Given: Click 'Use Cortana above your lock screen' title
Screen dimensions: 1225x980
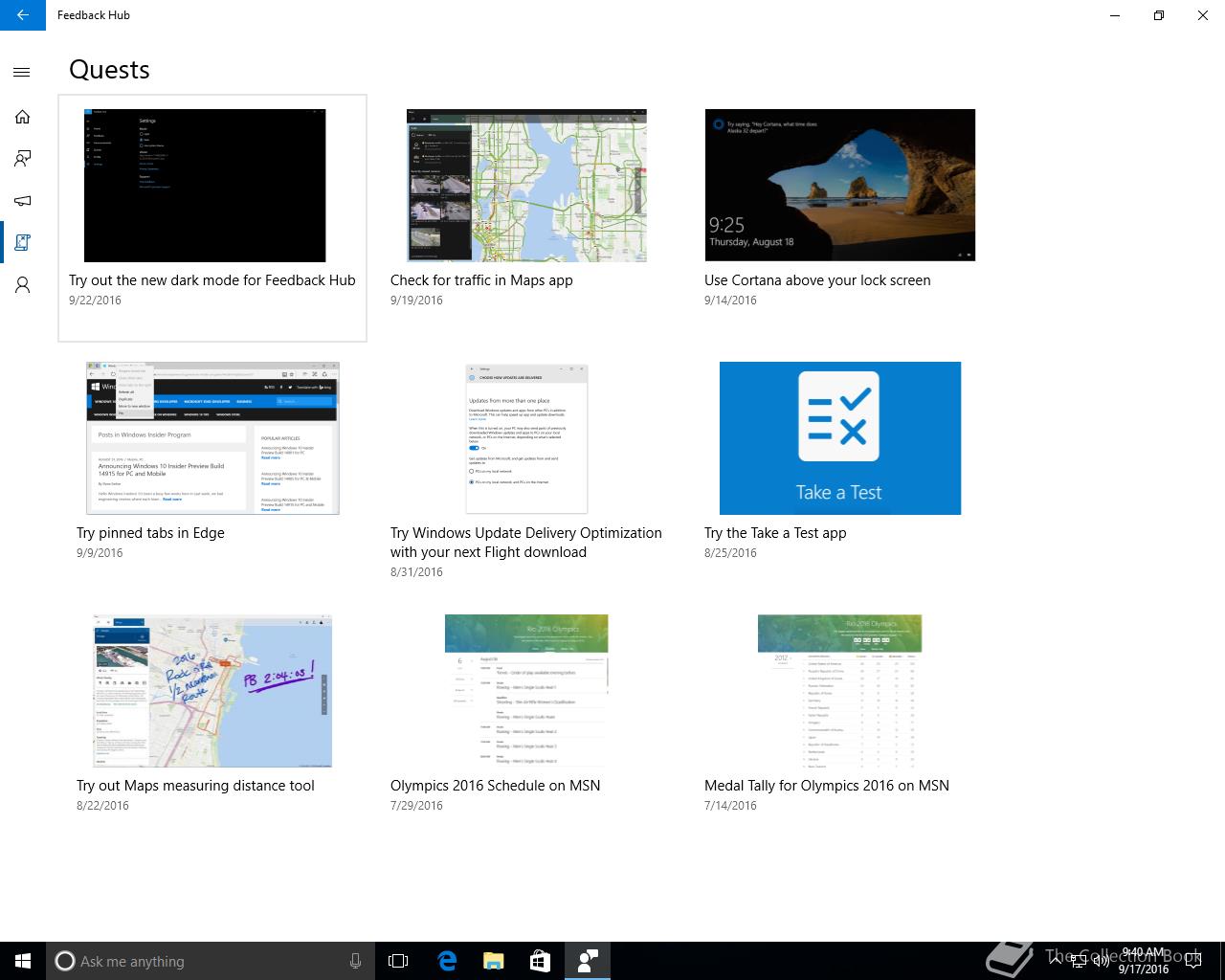Looking at the screenshot, I should (817, 280).
